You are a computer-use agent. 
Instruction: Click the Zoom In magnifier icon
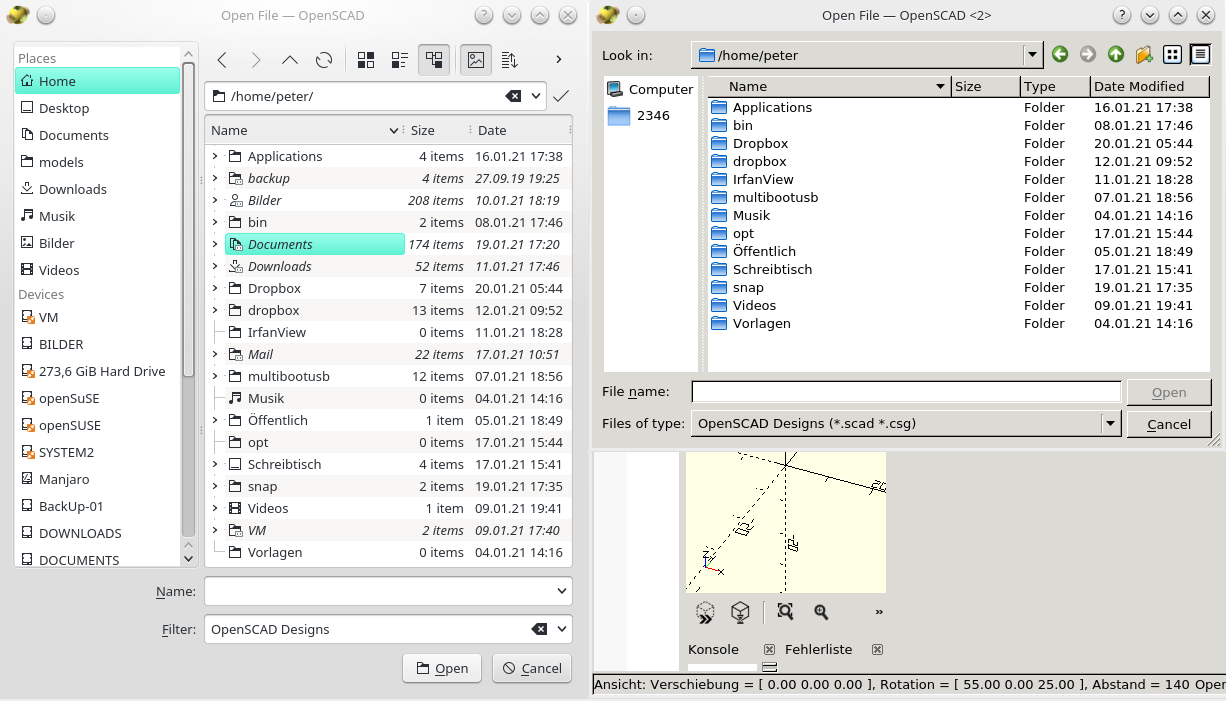821,612
